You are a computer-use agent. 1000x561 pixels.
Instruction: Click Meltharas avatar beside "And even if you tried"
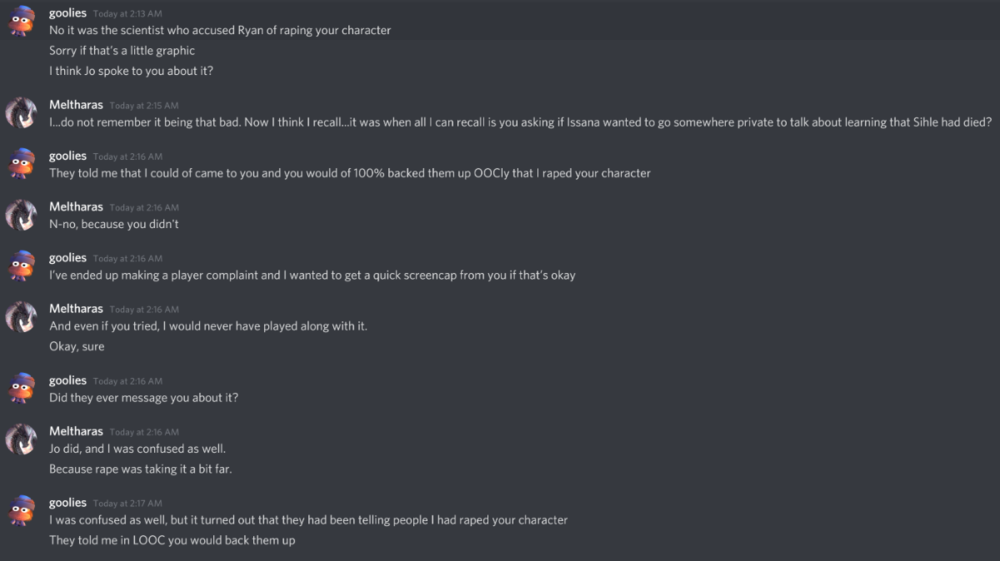[x=22, y=317]
